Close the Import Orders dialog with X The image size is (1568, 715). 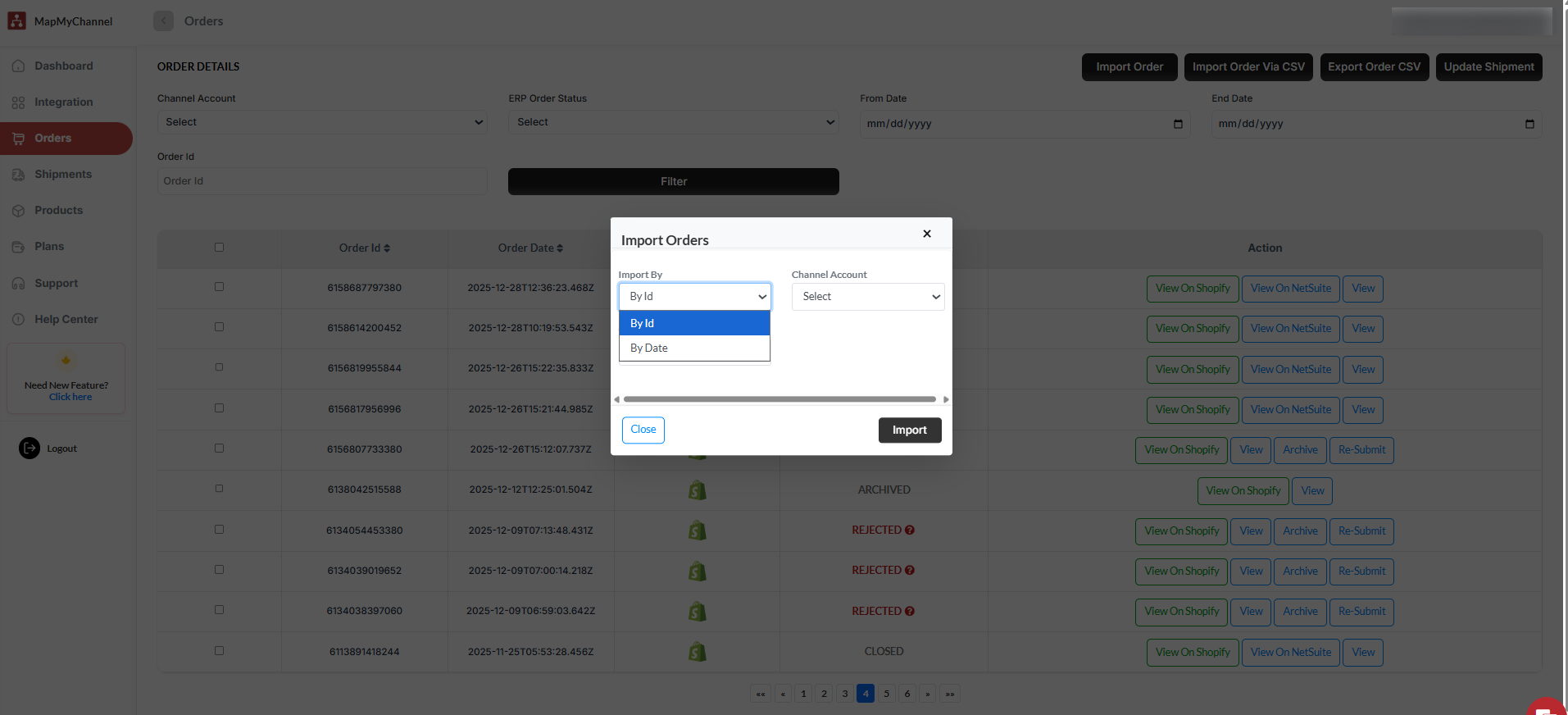click(x=927, y=234)
